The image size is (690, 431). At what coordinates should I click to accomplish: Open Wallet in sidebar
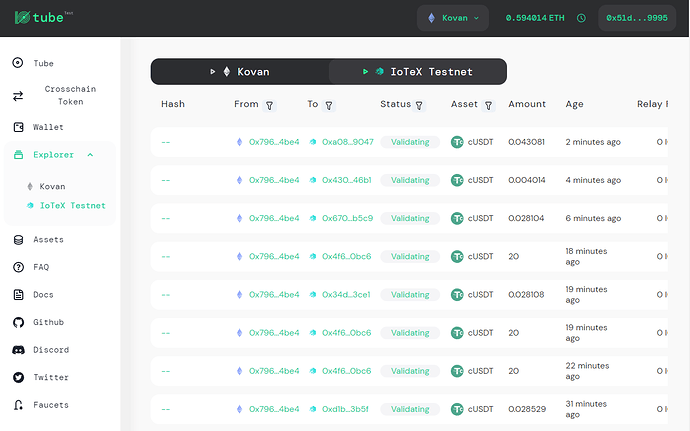(48, 127)
